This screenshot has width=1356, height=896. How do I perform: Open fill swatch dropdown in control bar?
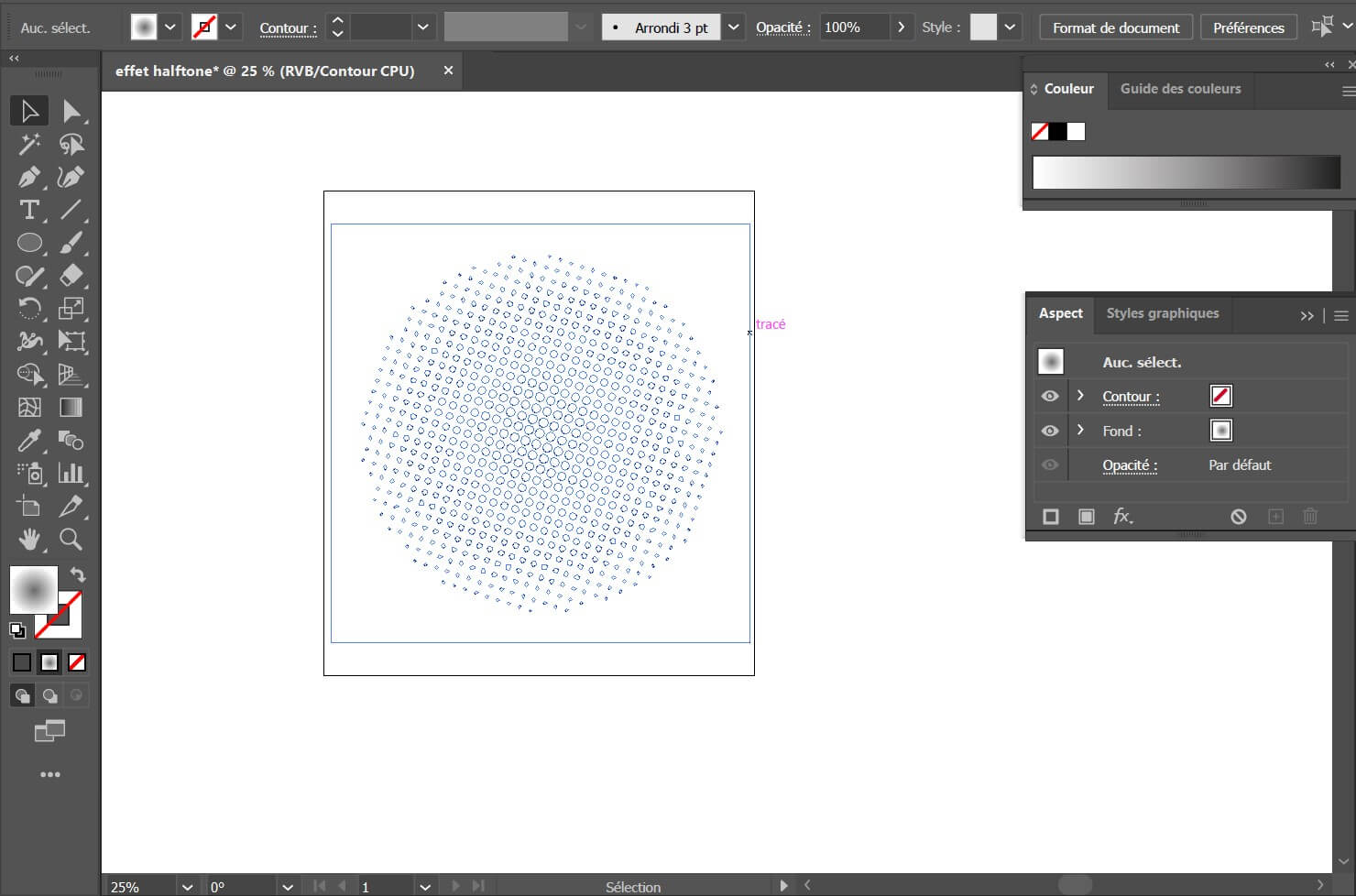pyautogui.click(x=170, y=27)
